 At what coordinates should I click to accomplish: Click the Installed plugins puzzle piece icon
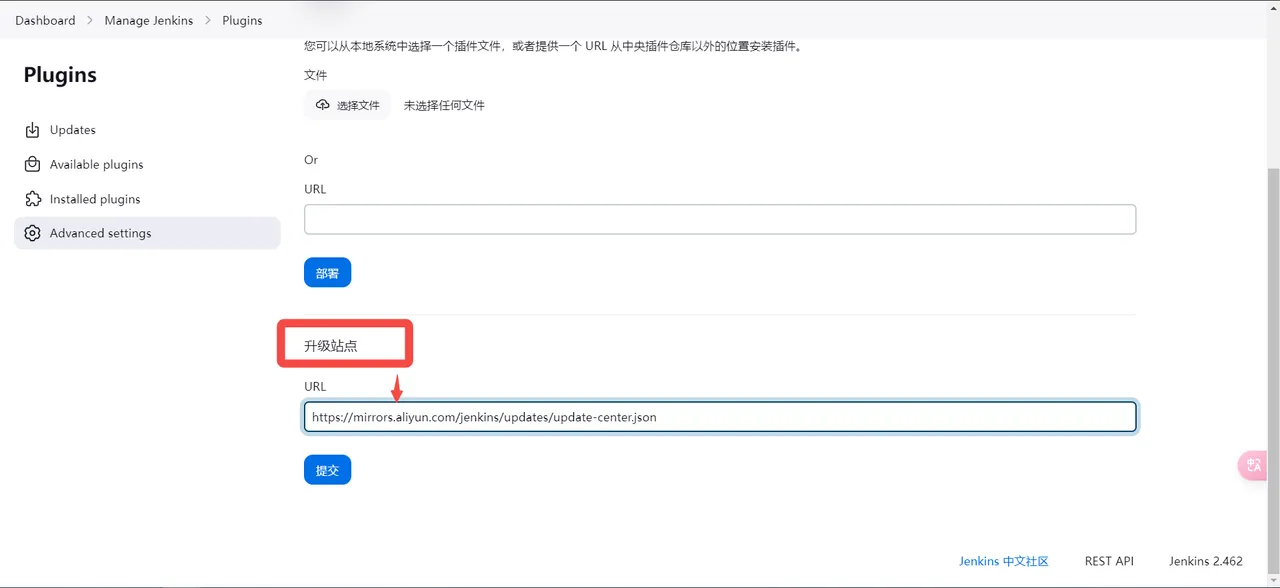click(x=33, y=199)
